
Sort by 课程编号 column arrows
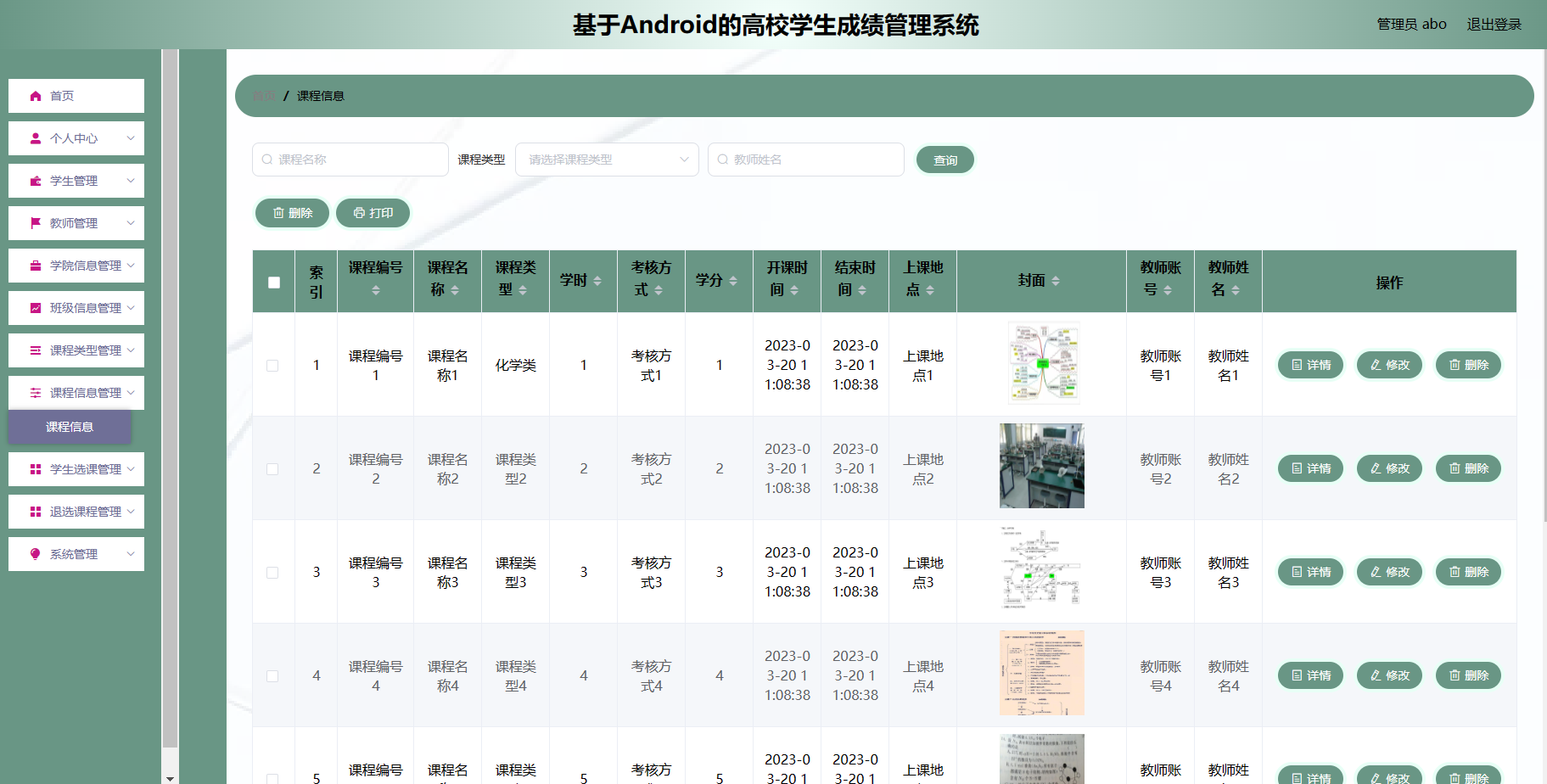376,290
